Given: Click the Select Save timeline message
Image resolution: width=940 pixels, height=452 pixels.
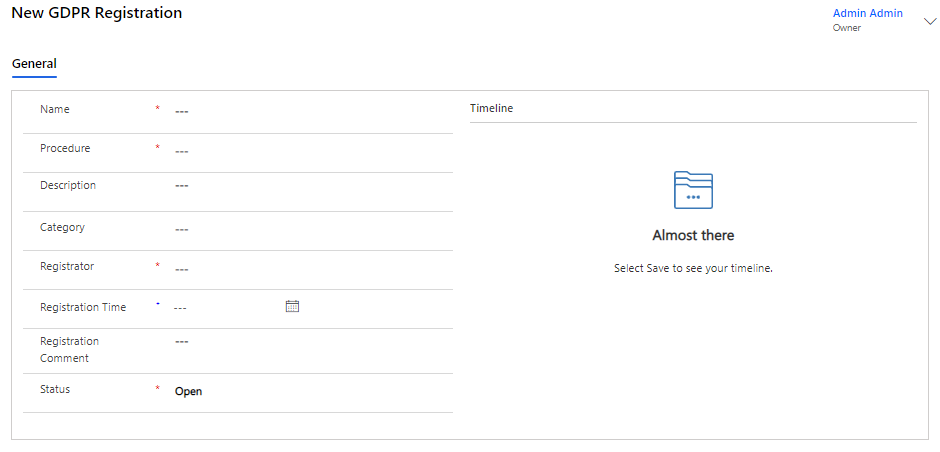Looking at the screenshot, I should pyautogui.click(x=693, y=269).
